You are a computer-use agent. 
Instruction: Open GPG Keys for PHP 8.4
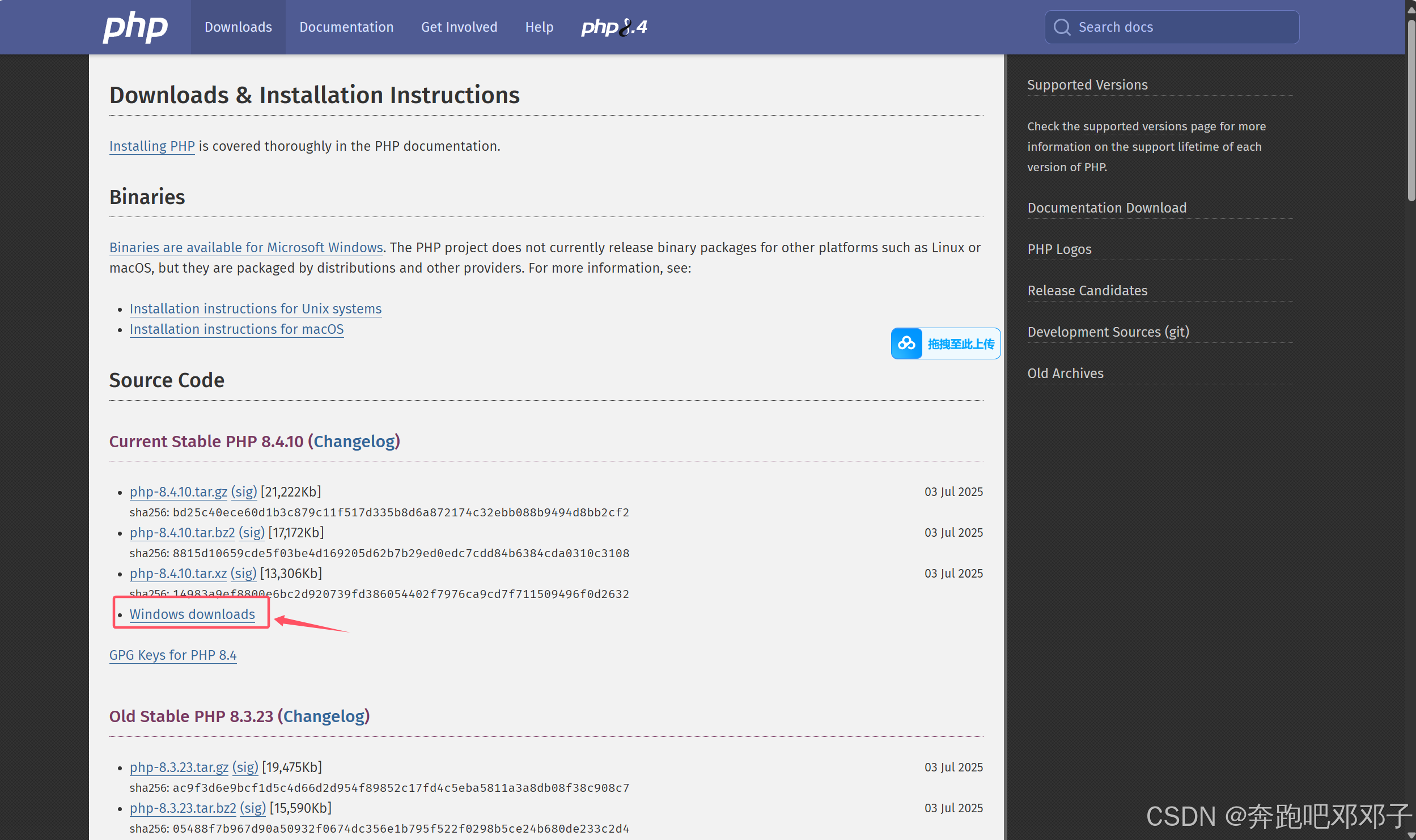click(x=173, y=655)
